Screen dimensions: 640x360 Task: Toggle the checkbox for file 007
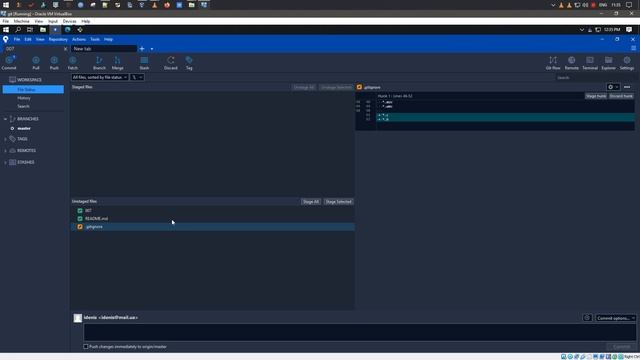(x=80, y=211)
